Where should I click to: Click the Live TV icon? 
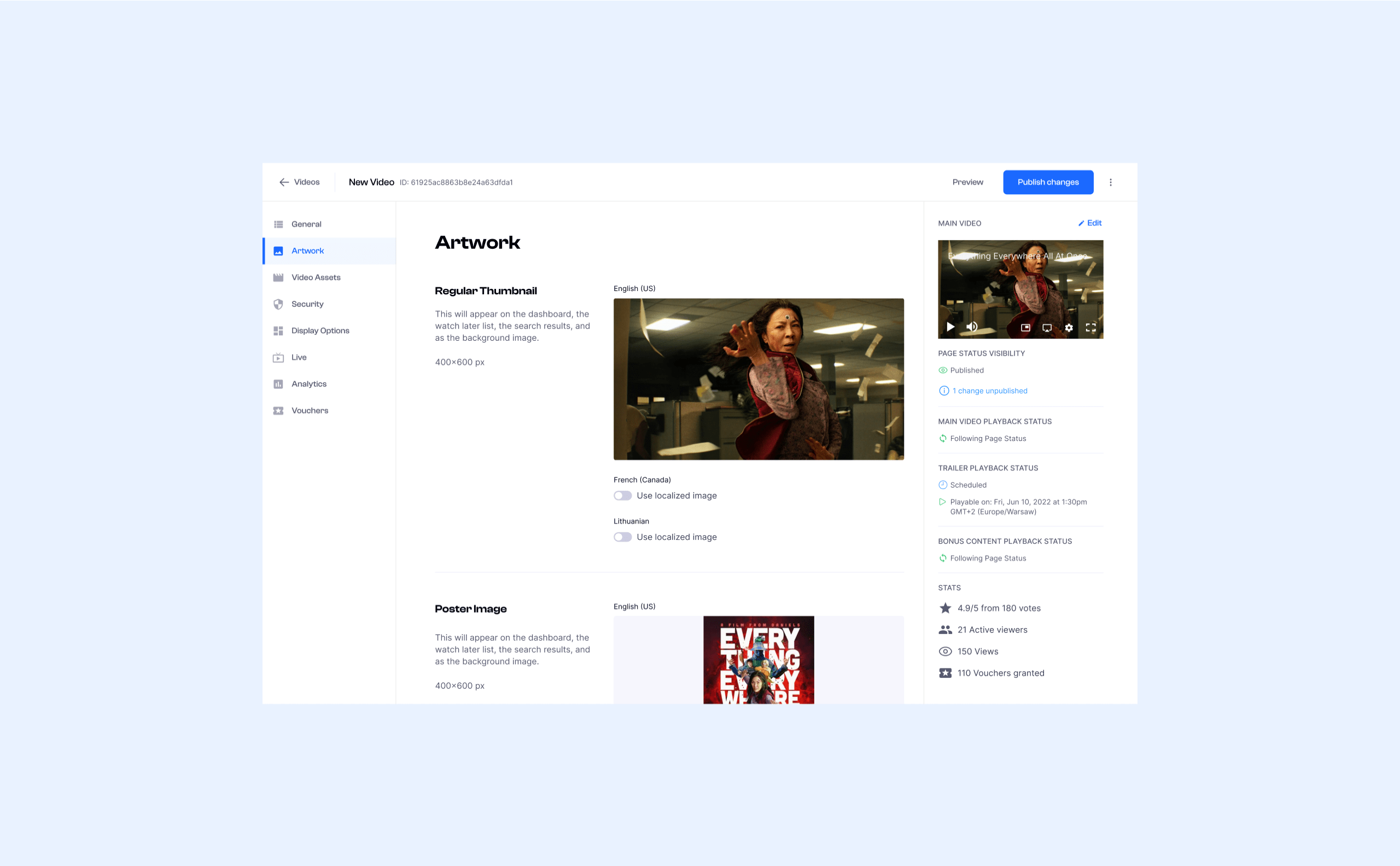click(x=278, y=357)
